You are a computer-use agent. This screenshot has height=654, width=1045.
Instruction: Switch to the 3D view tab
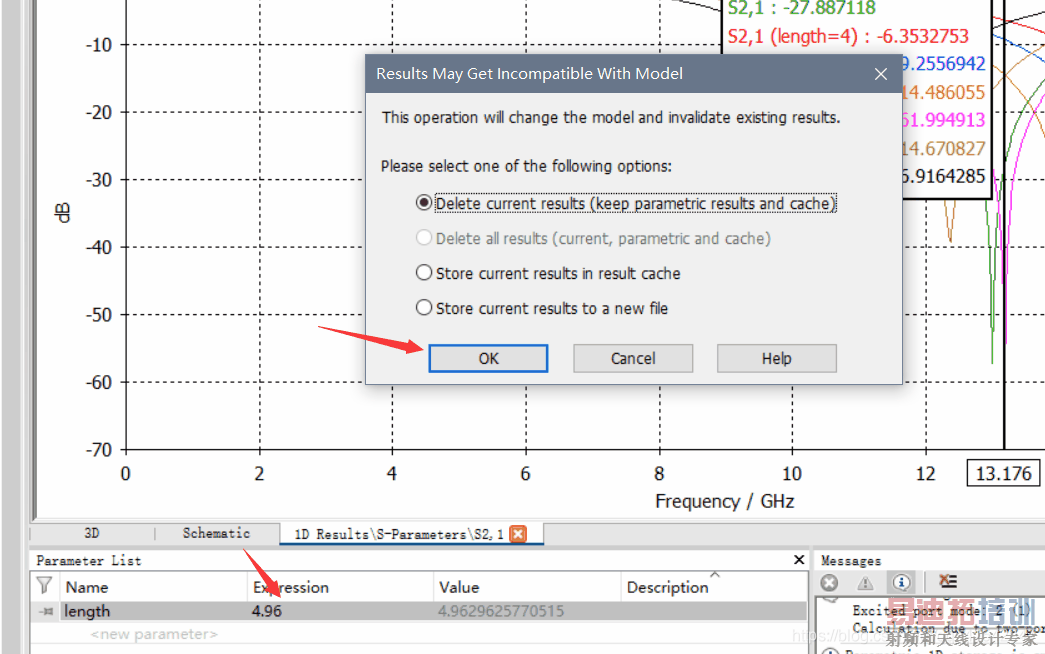[x=92, y=533]
